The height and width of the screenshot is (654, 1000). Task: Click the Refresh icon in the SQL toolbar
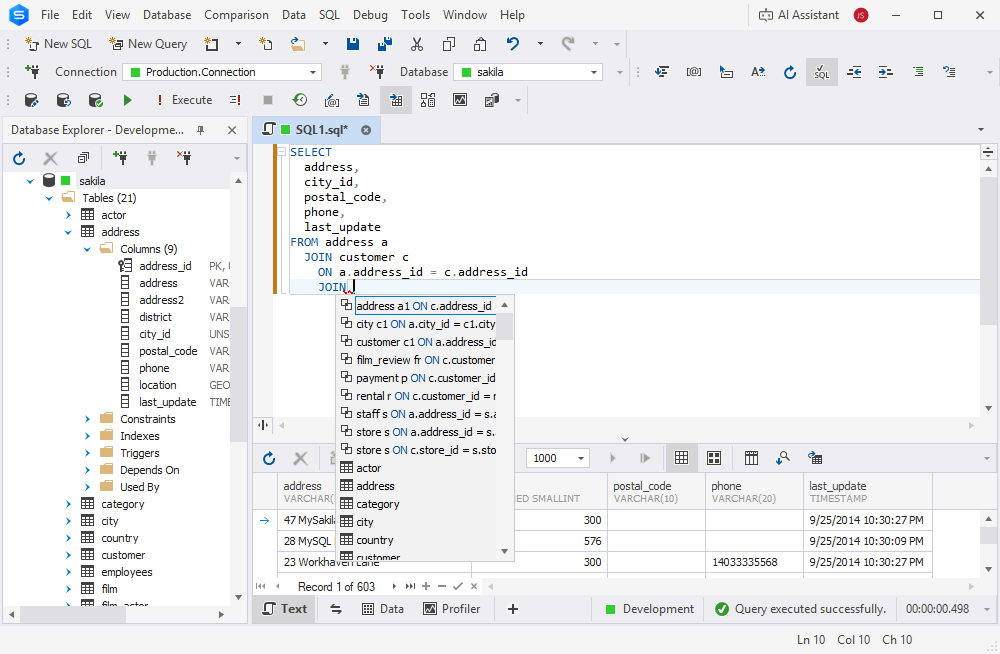790,72
